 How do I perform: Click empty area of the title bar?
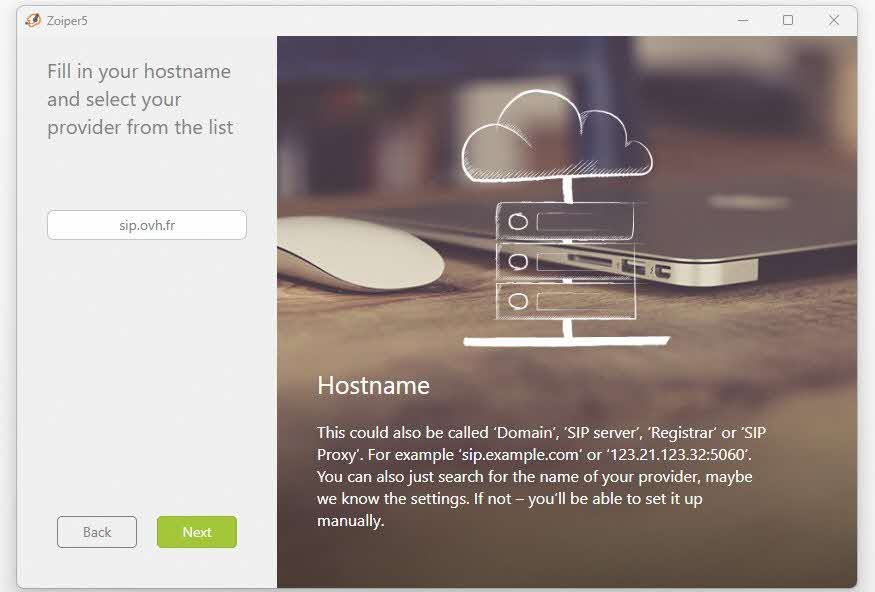click(400, 20)
